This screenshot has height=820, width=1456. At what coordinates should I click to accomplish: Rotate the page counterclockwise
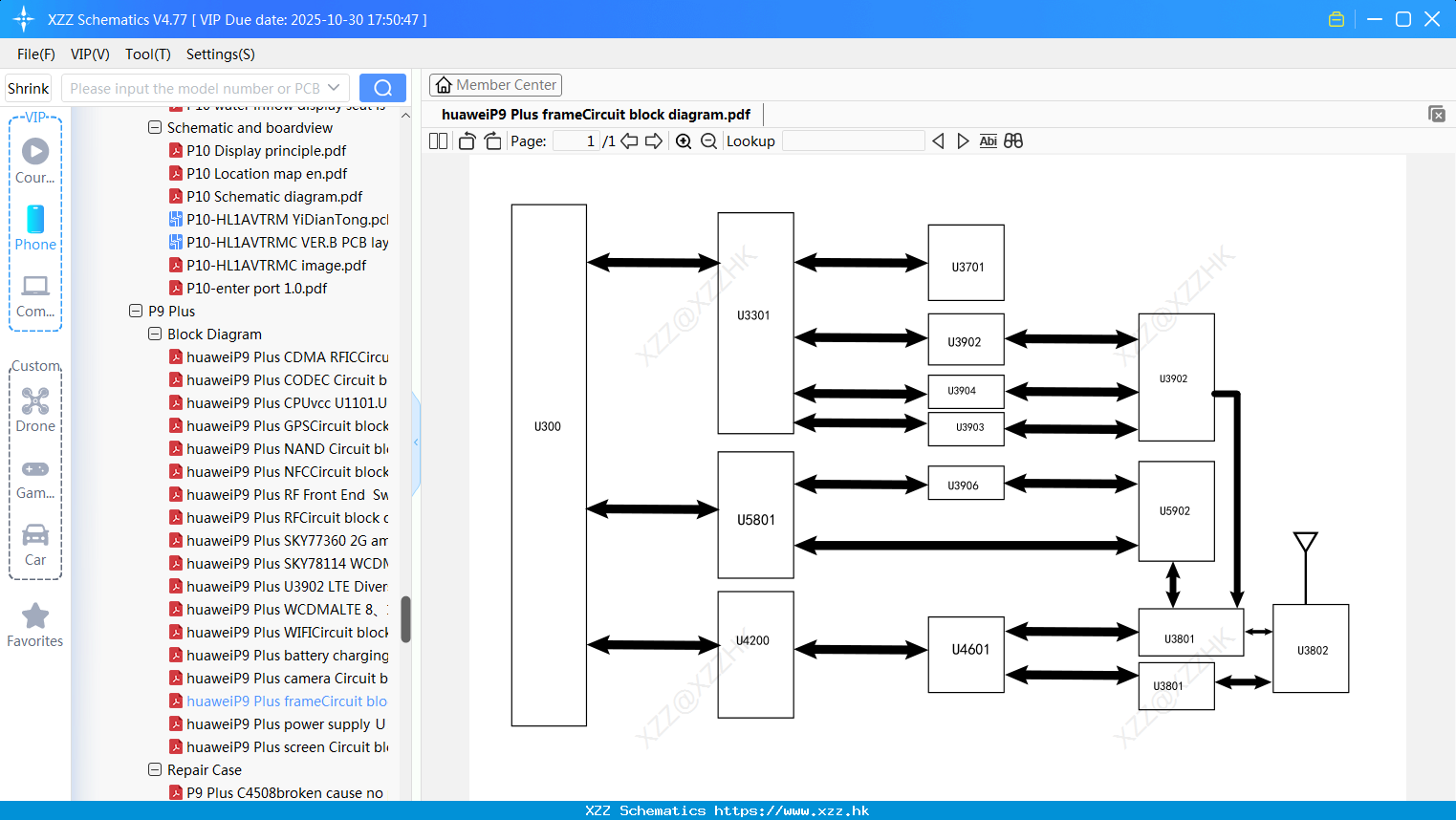467,141
